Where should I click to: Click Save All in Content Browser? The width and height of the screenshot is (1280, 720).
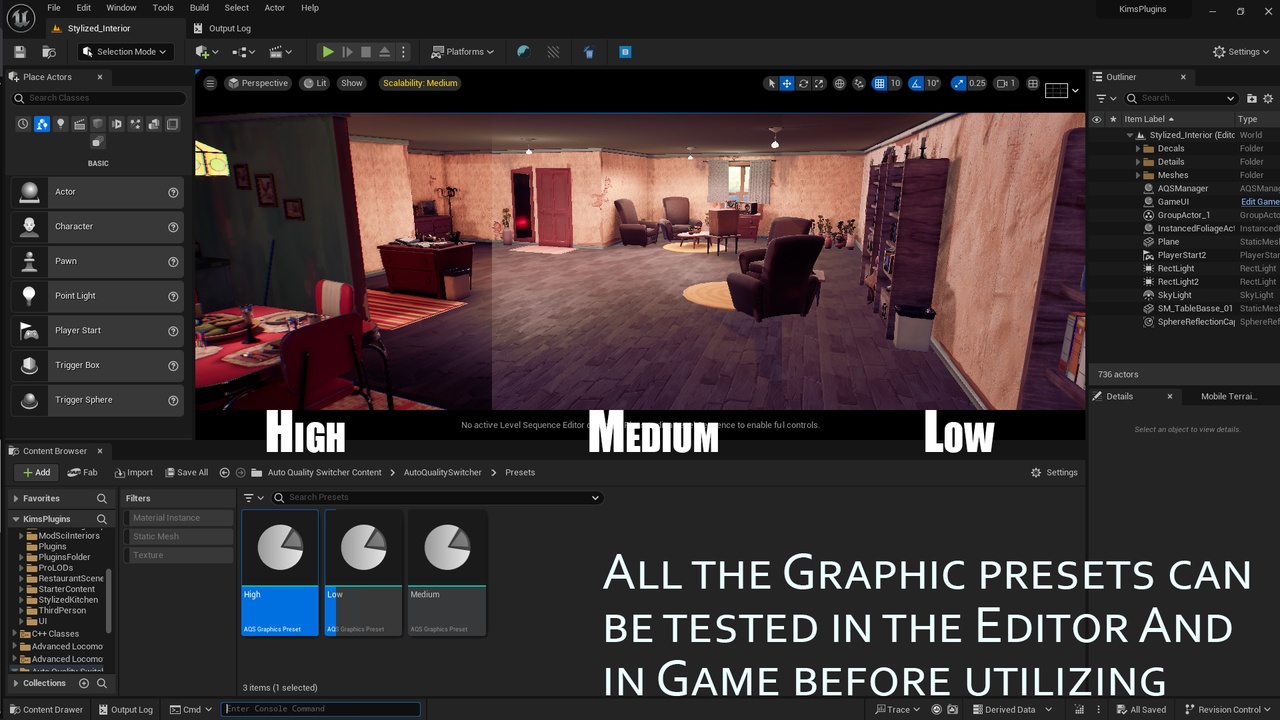coord(186,472)
